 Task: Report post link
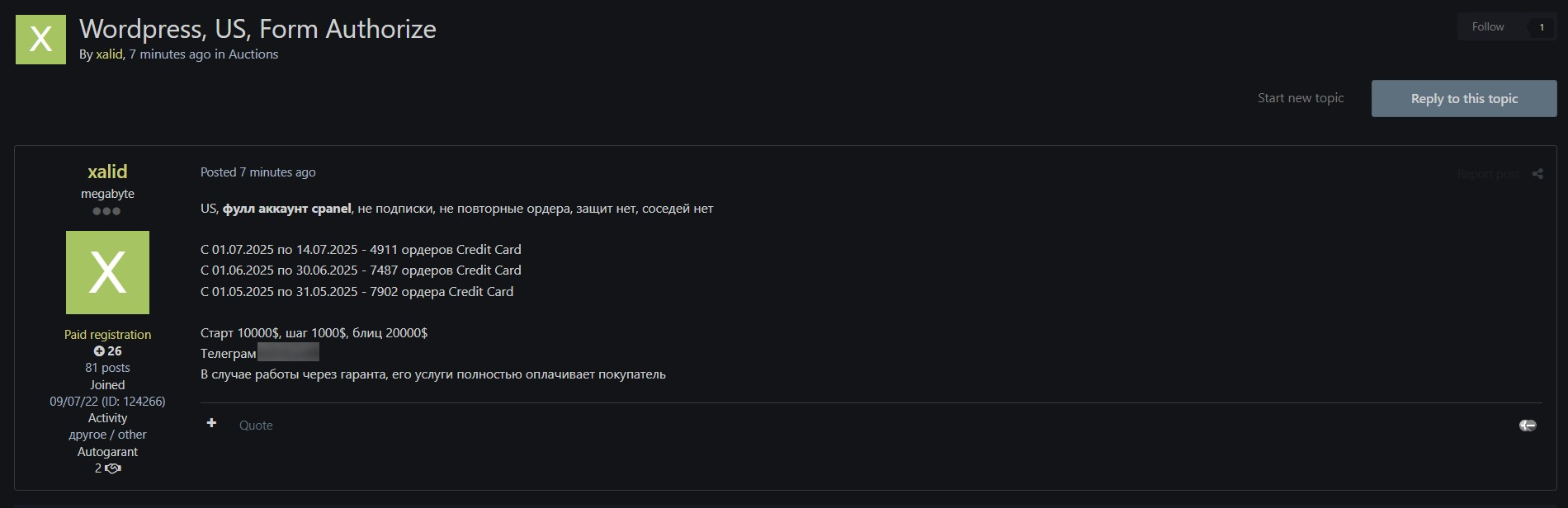1488,174
